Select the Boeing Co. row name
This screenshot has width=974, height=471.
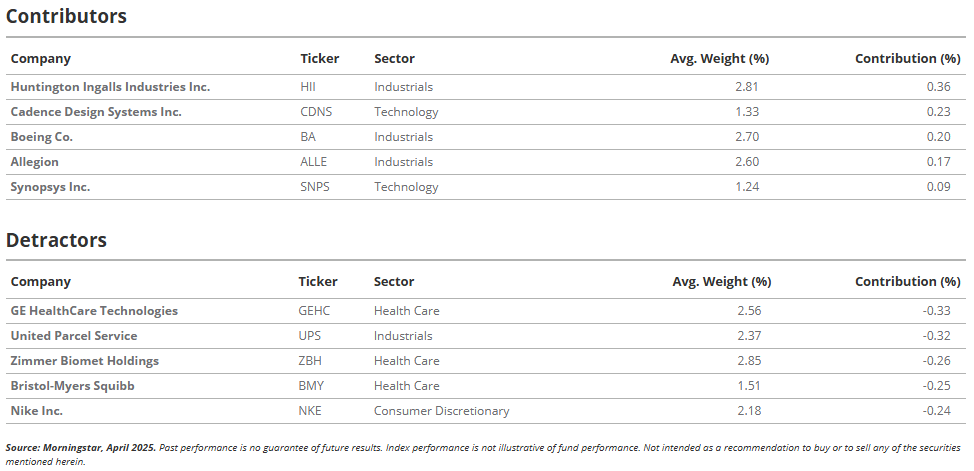[x=42, y=137]
